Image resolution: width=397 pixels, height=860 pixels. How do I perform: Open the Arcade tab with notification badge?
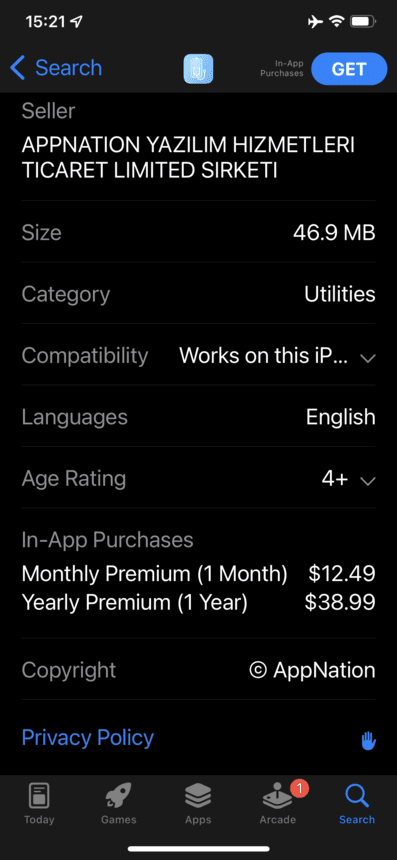click(x=277, y=804)
